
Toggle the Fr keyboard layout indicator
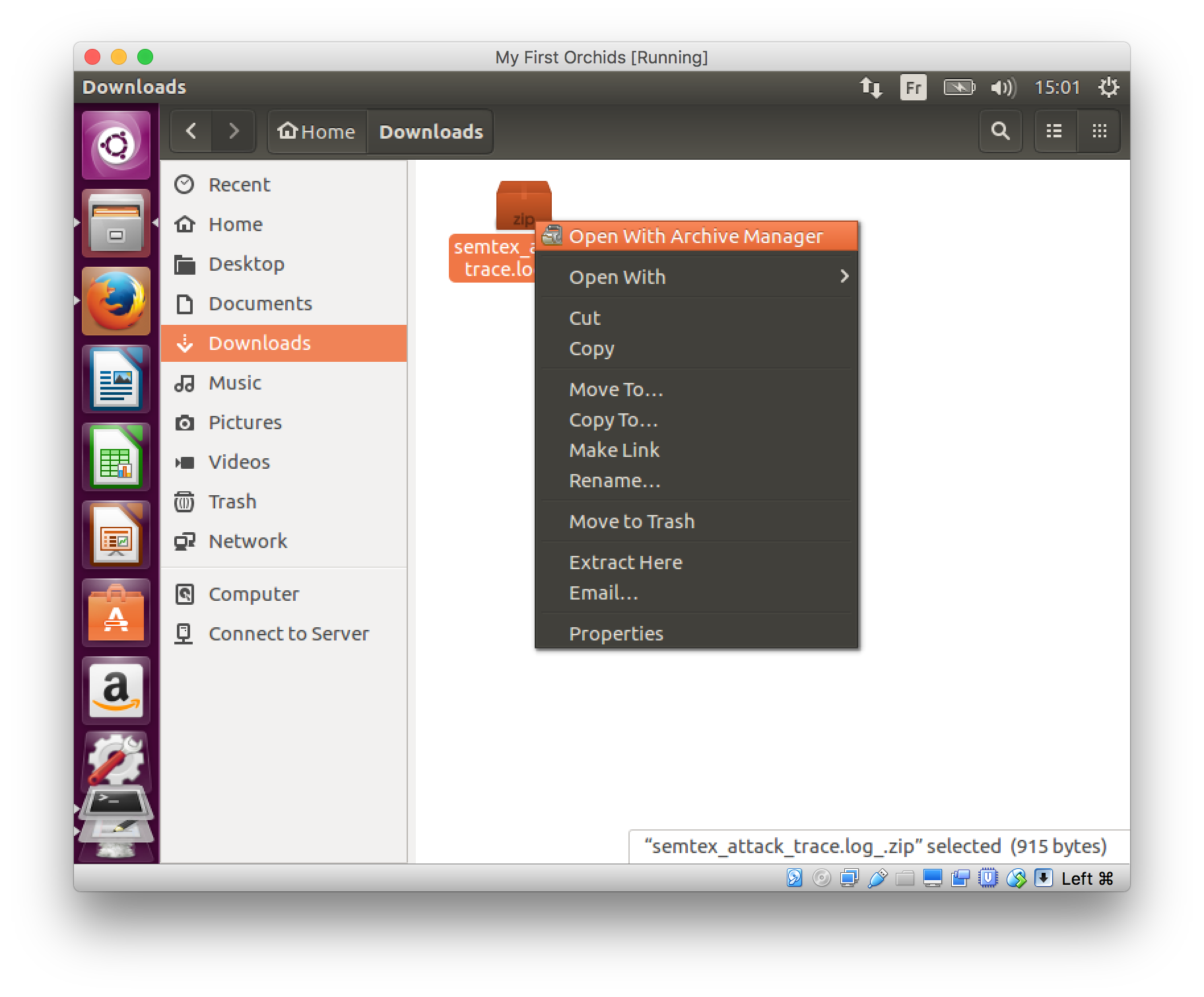click(x=913, y=87)
